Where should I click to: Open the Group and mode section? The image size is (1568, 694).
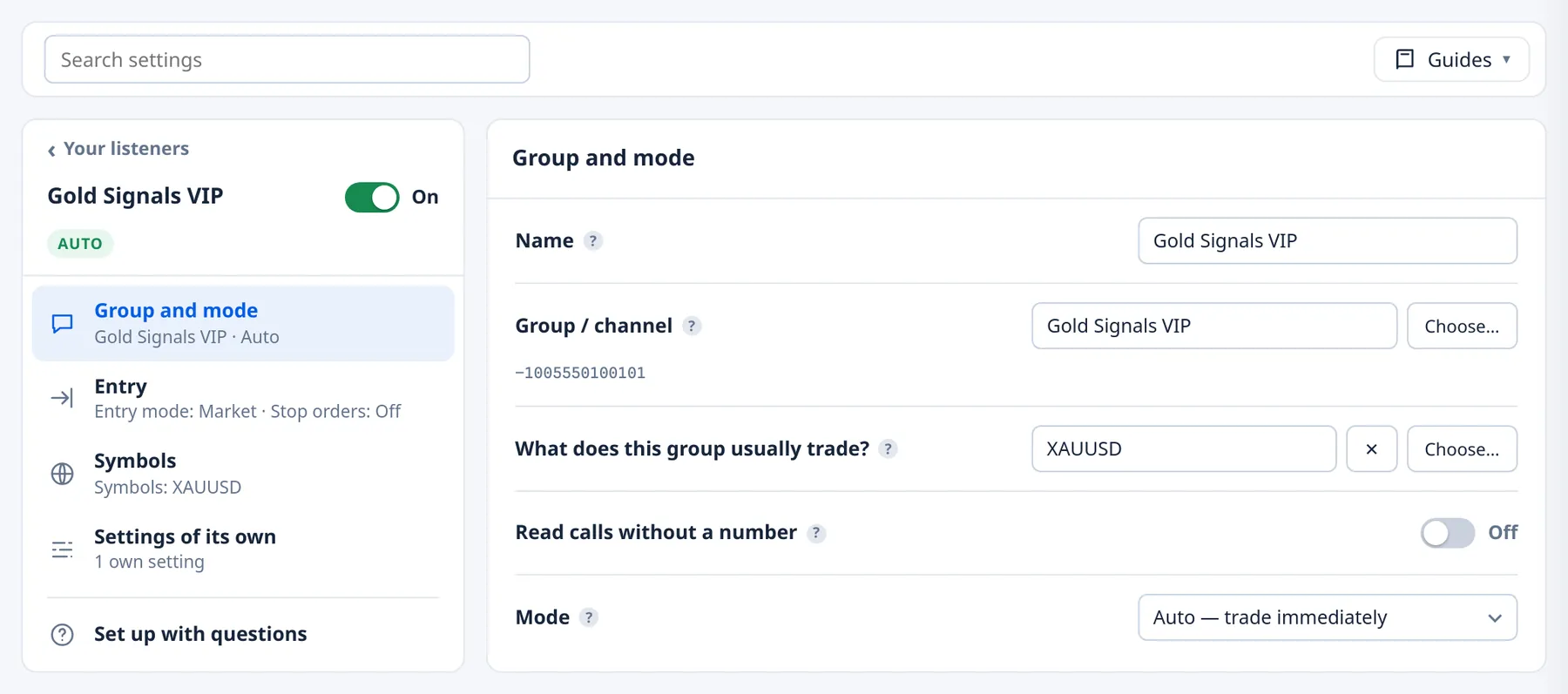click(243, 323)
